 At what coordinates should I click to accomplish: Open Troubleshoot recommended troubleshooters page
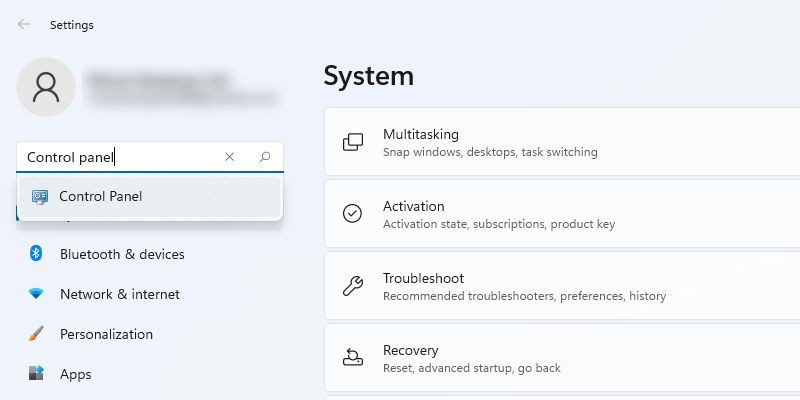pos(560,286)
